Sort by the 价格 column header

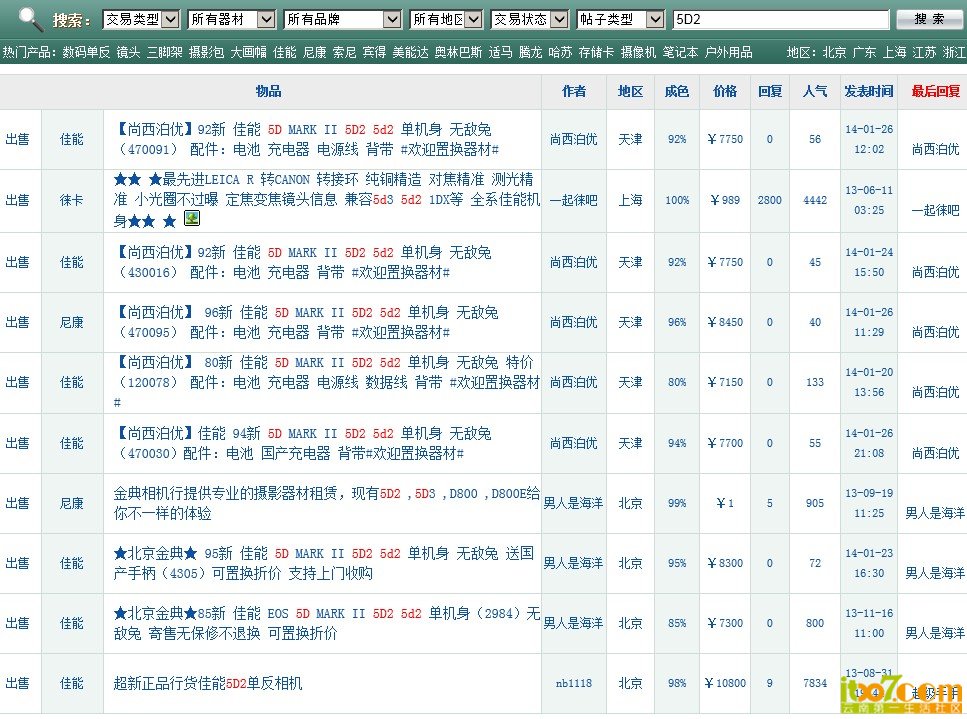[725, 91]
